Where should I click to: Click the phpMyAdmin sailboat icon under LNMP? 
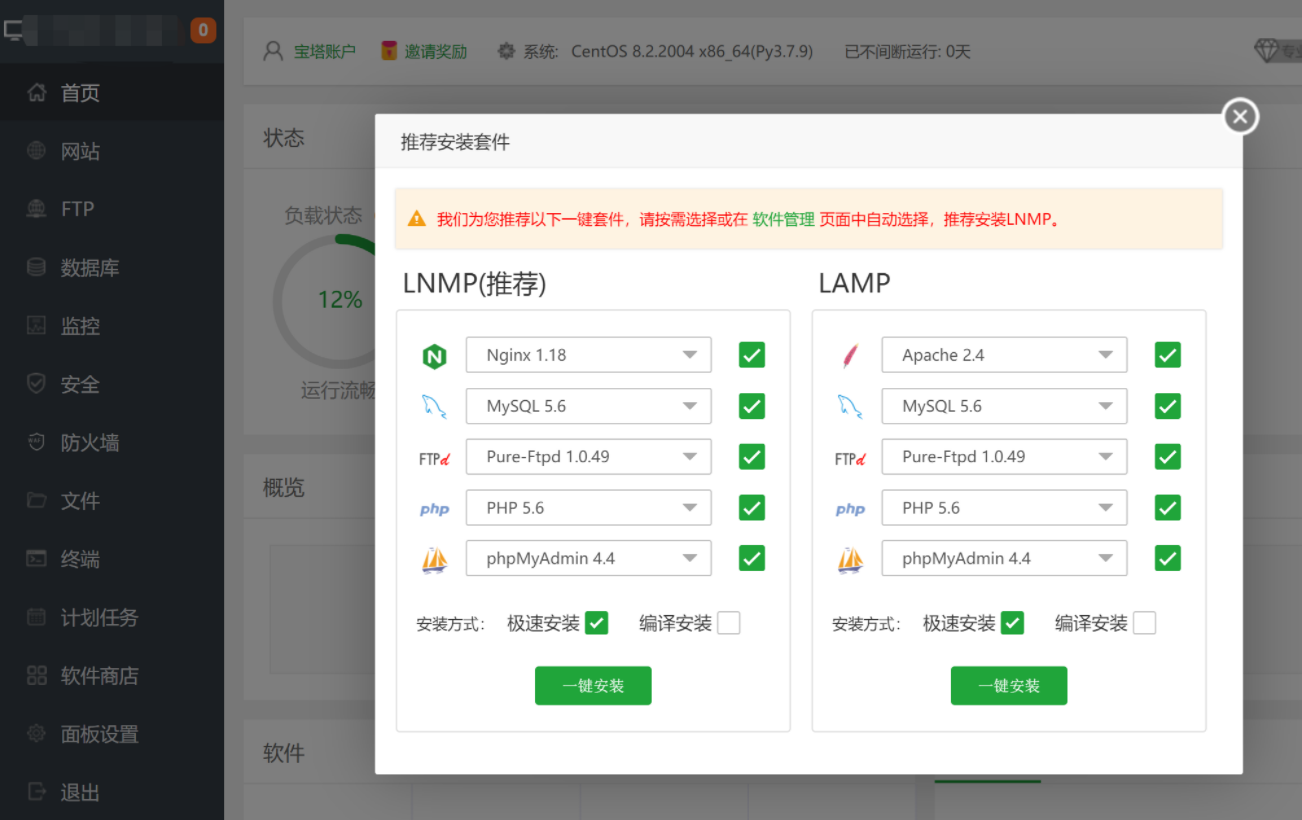point(434,559)
